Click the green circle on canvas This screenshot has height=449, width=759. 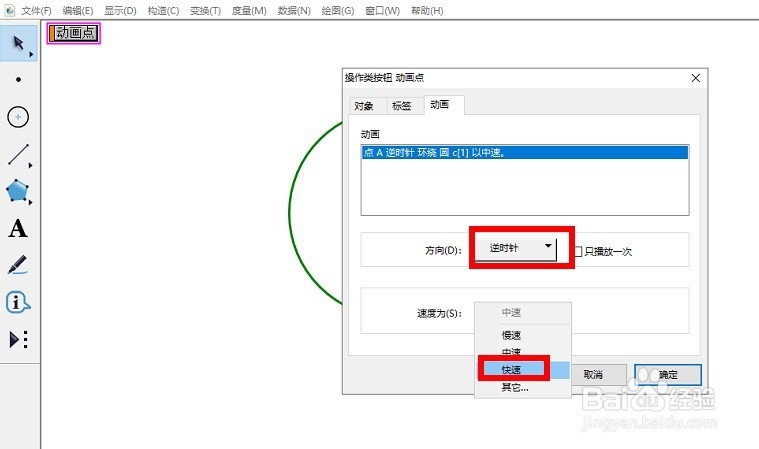(289, 213)
